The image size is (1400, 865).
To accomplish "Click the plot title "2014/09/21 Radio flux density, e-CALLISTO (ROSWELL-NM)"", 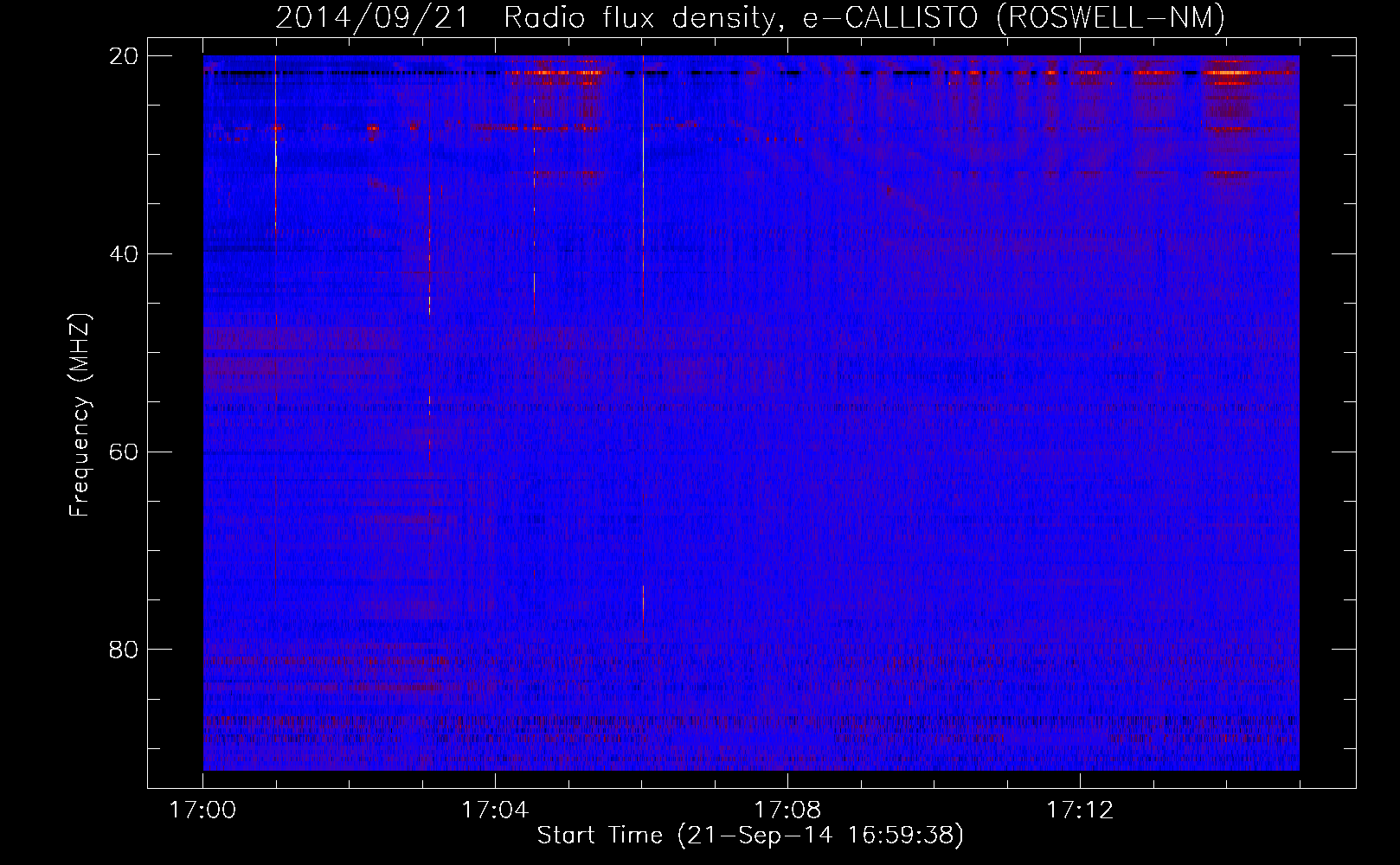I will (750, 16).
